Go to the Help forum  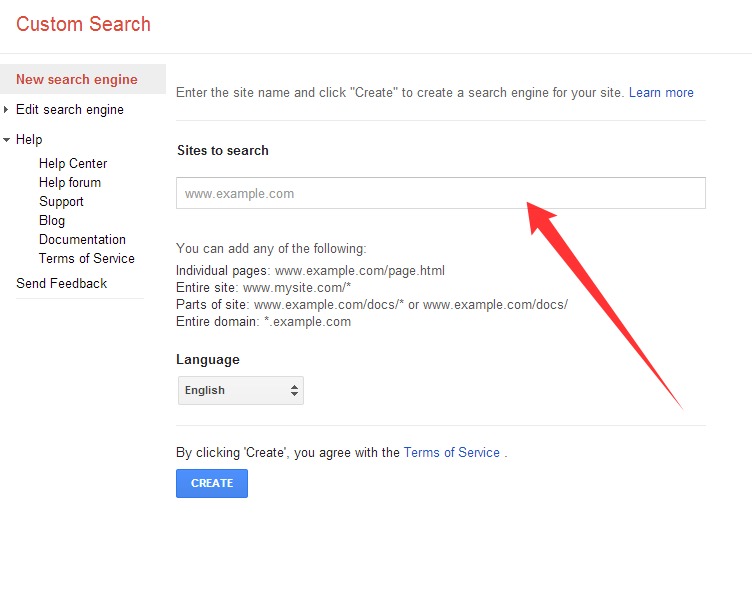(x=70, y=183)
